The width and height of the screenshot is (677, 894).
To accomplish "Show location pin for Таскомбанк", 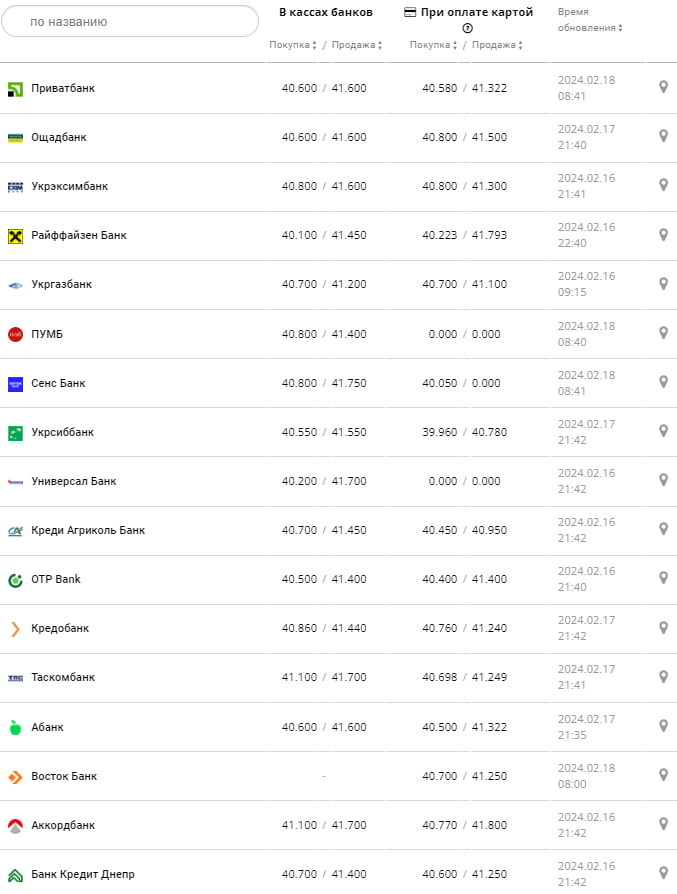I will 663,676.
